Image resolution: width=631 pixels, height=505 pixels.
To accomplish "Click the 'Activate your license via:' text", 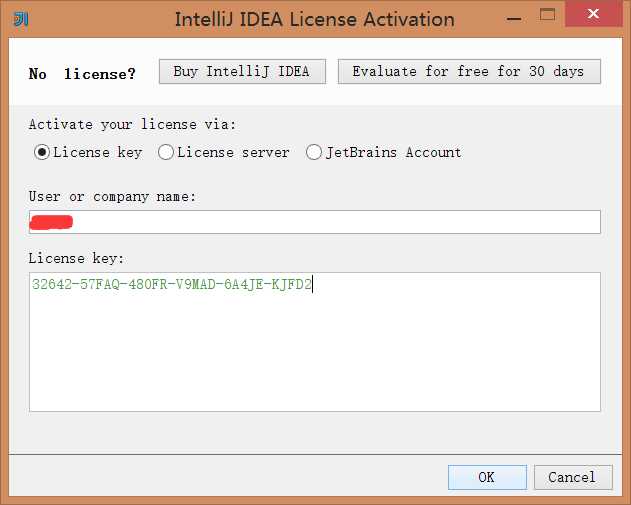I will [132, 124].
